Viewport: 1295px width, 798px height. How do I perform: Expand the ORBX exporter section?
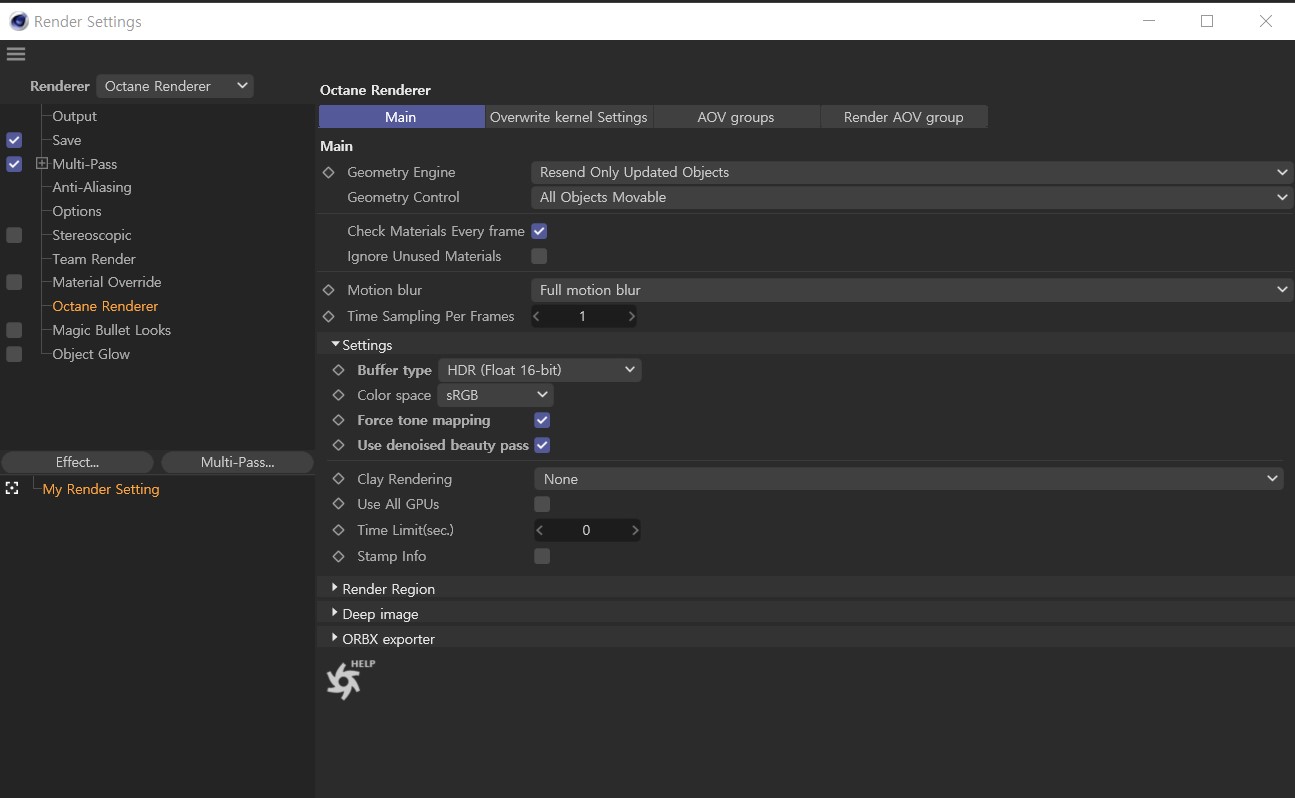335,638
